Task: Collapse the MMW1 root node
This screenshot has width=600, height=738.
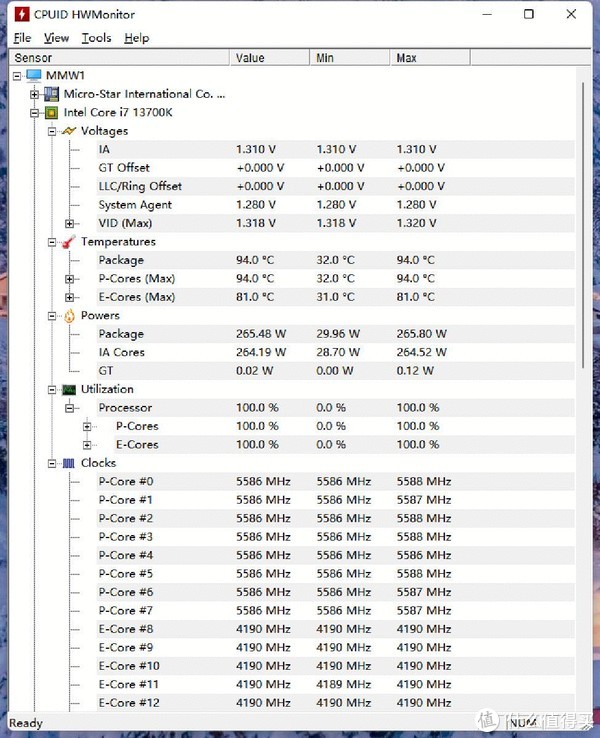Action: 17,76
